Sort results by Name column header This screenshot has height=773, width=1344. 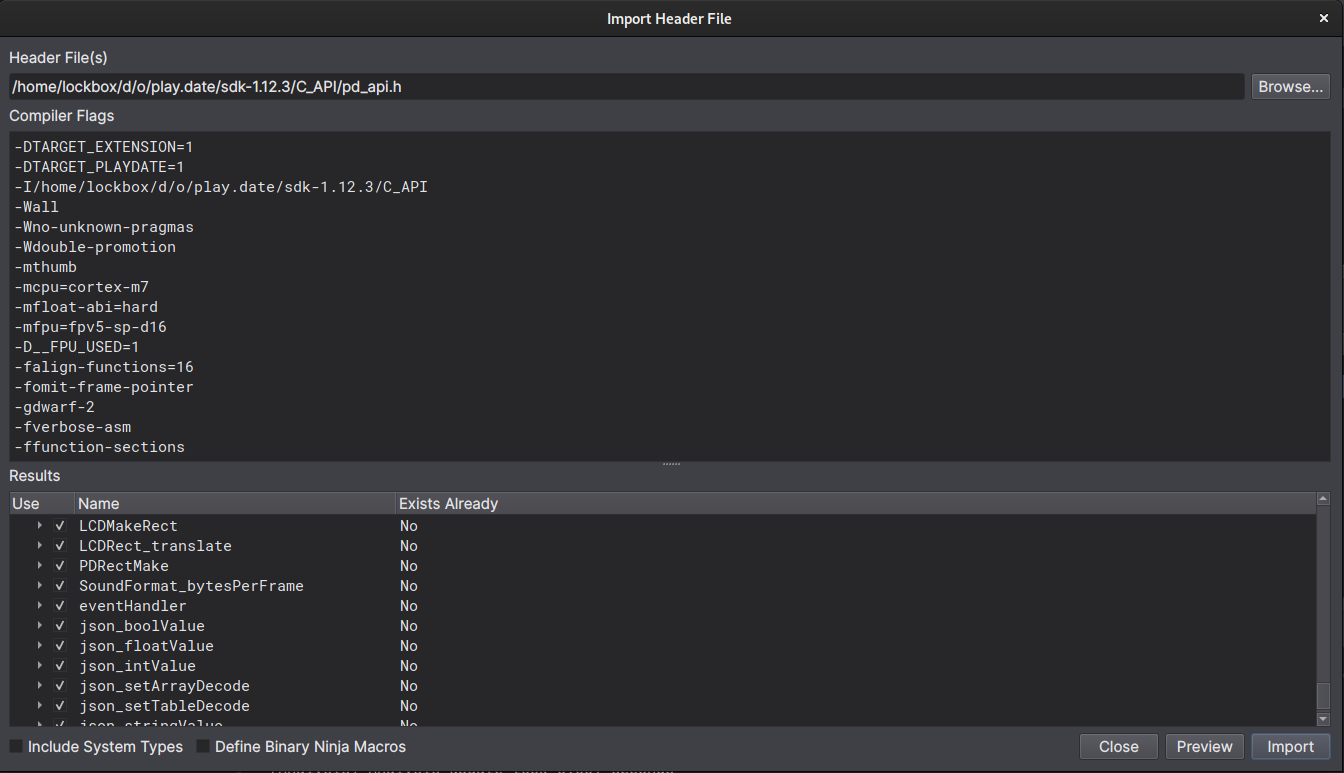(x=234, y=504)
